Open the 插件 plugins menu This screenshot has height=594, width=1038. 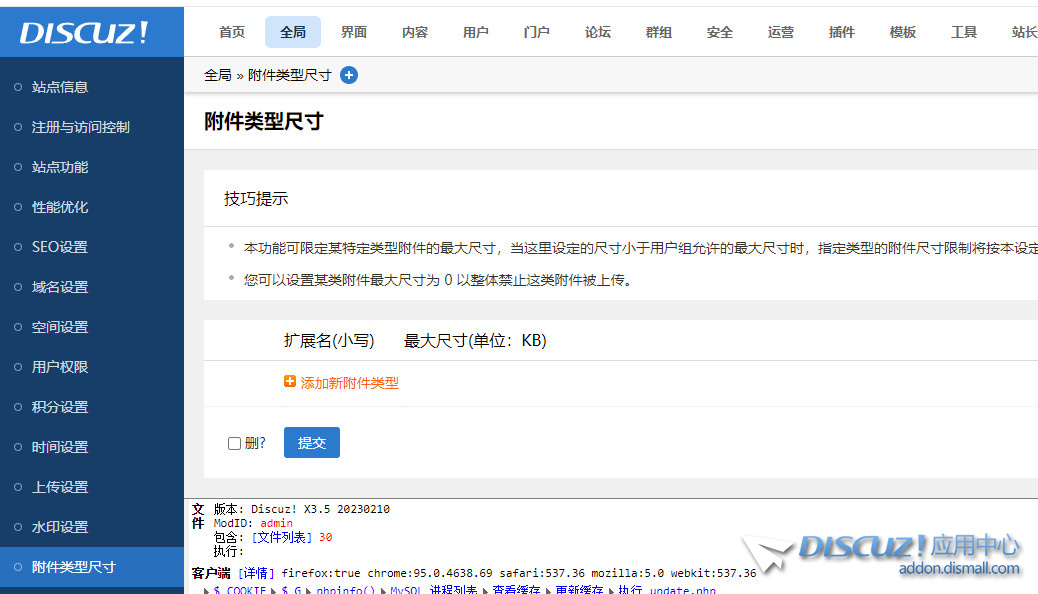tap(842, 32)
